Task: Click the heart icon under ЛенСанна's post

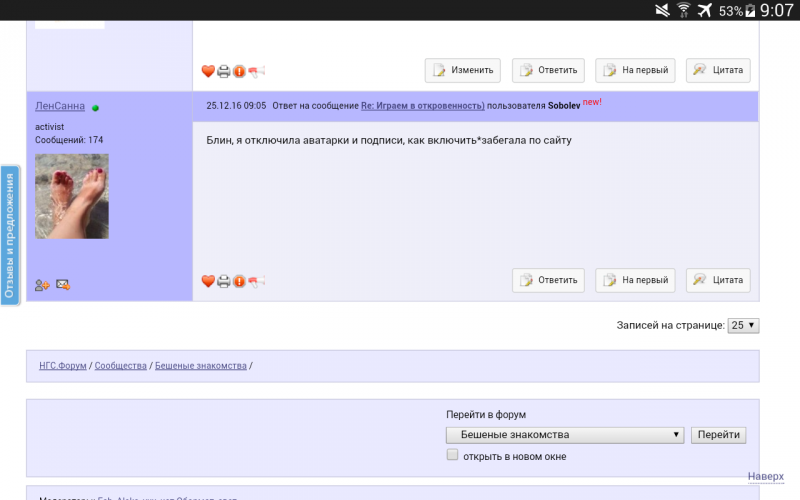Action: click(x=208, y=281)
